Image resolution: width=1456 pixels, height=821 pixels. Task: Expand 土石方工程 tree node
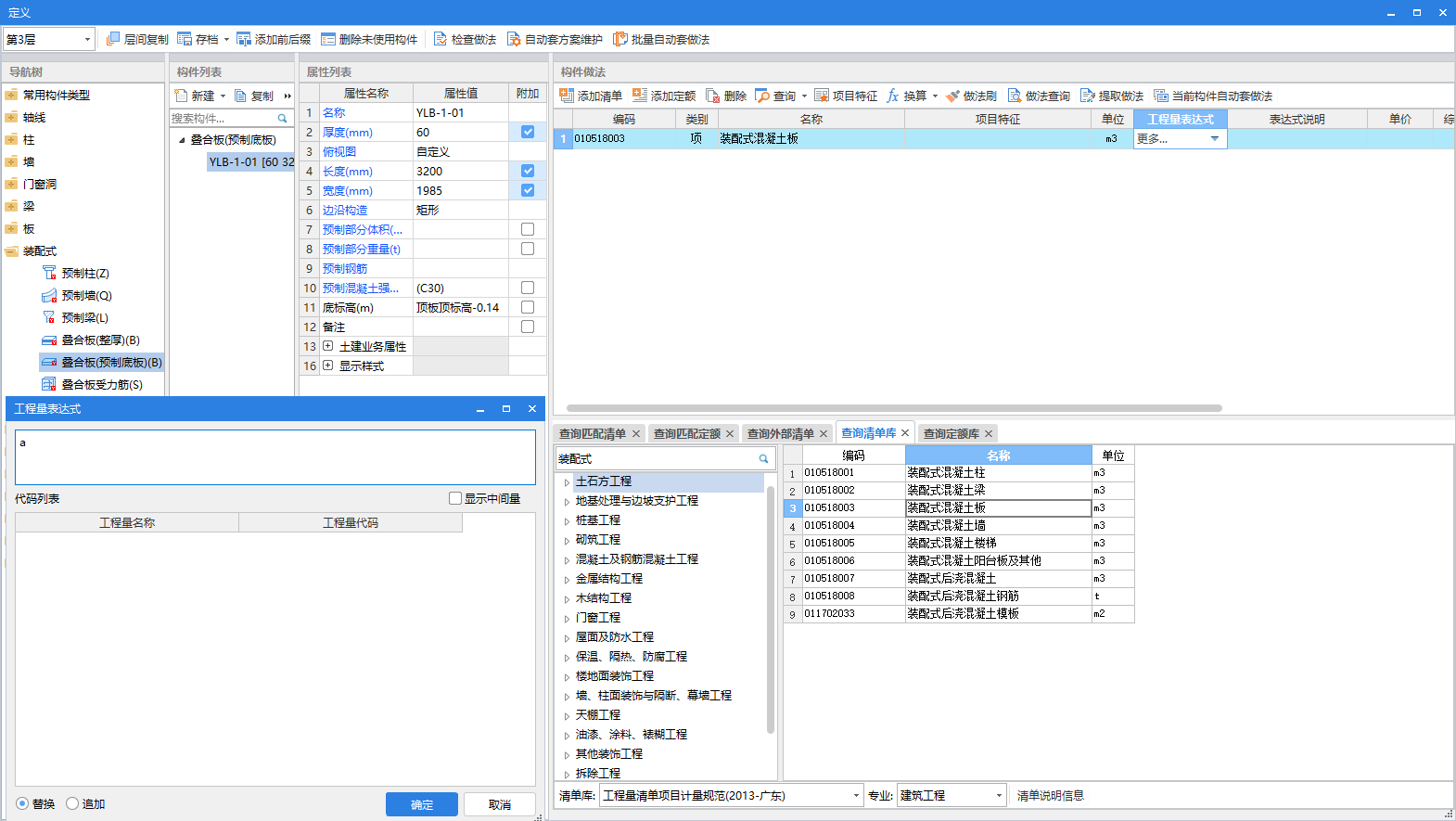(567, 482)
